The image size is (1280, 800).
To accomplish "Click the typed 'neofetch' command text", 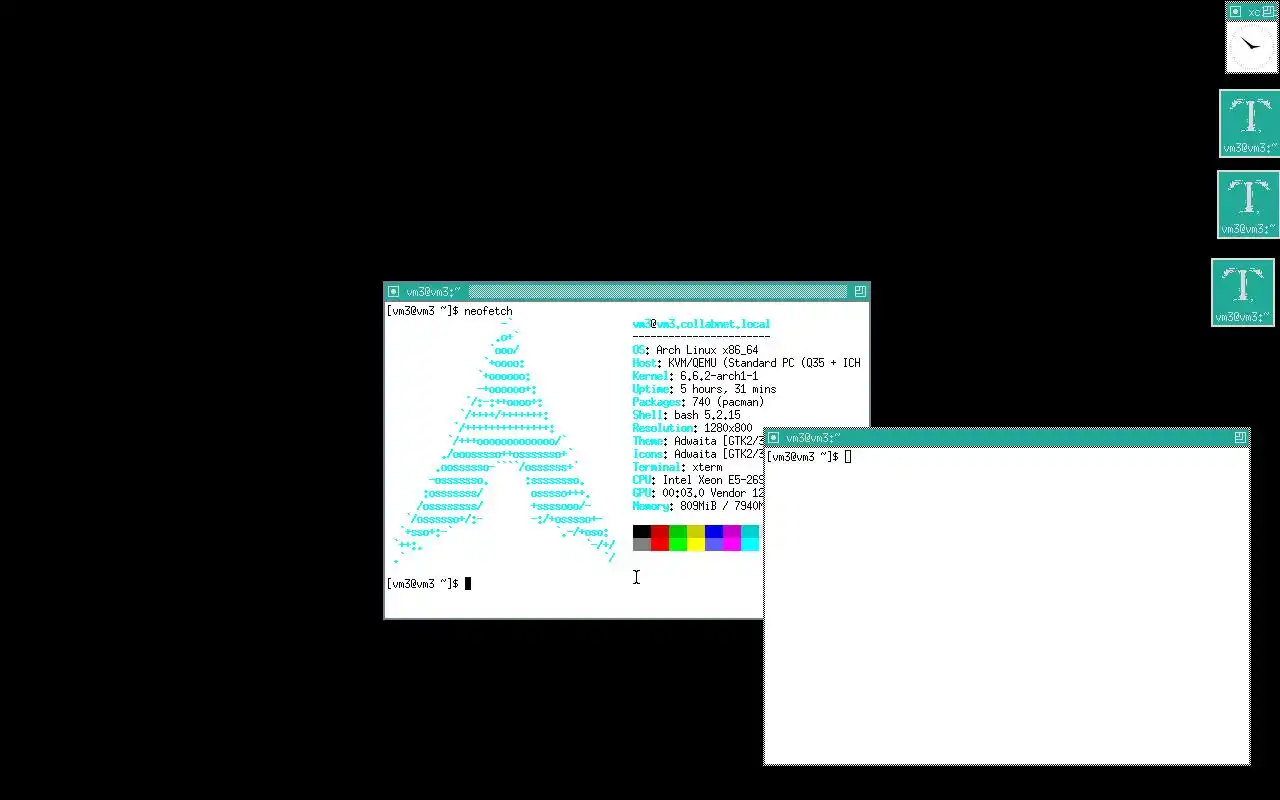I will tap(488, 311).
